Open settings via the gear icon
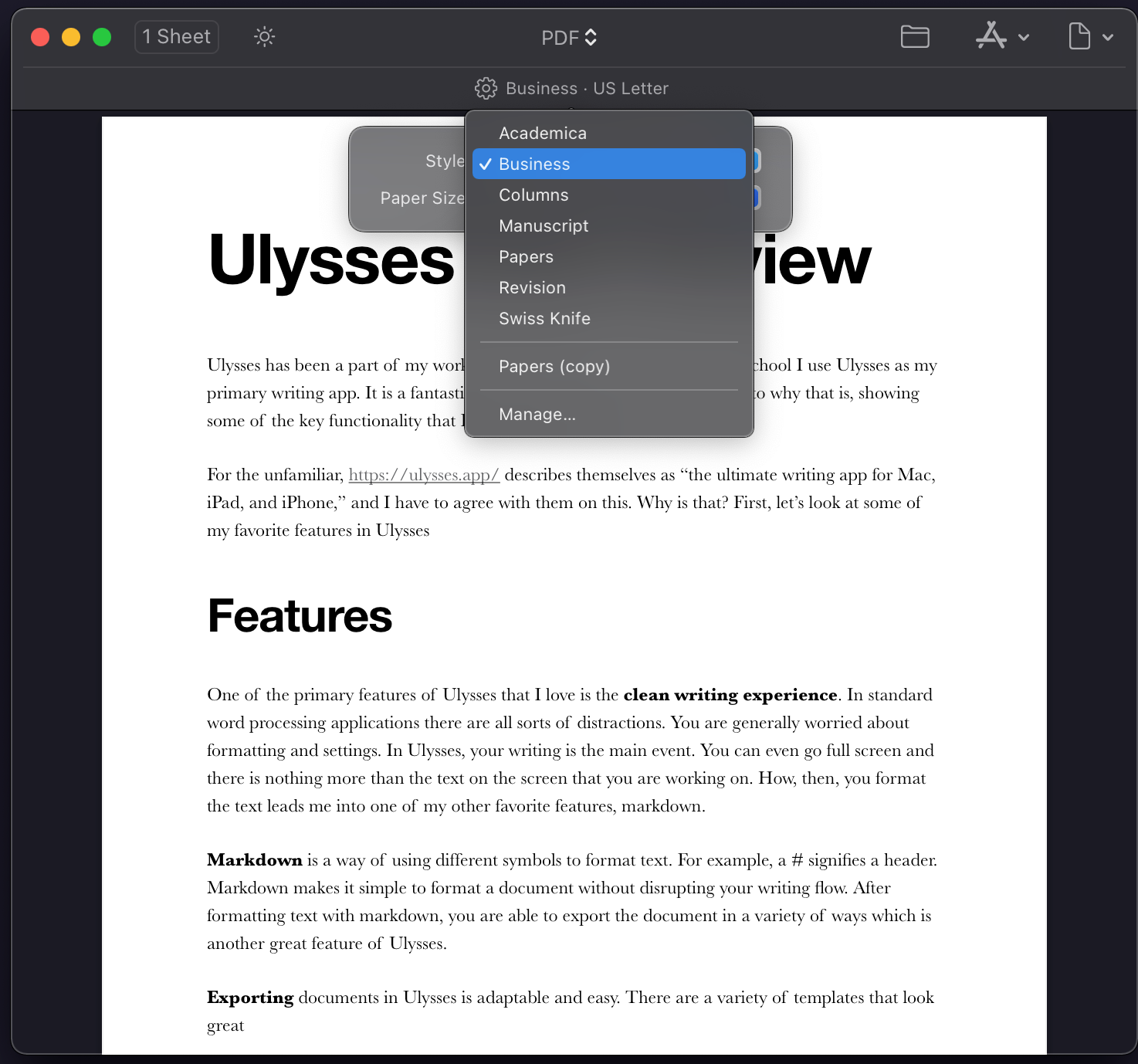Viewport: 1138px width, 1064px height. click(x=486, y=88)
